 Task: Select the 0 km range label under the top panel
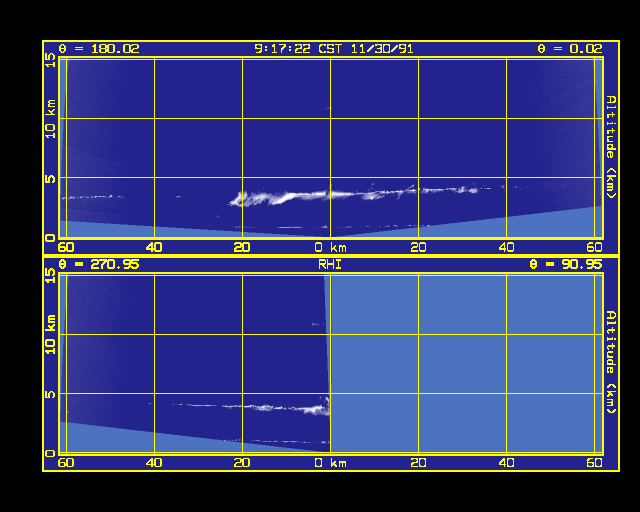click(331, 247)
